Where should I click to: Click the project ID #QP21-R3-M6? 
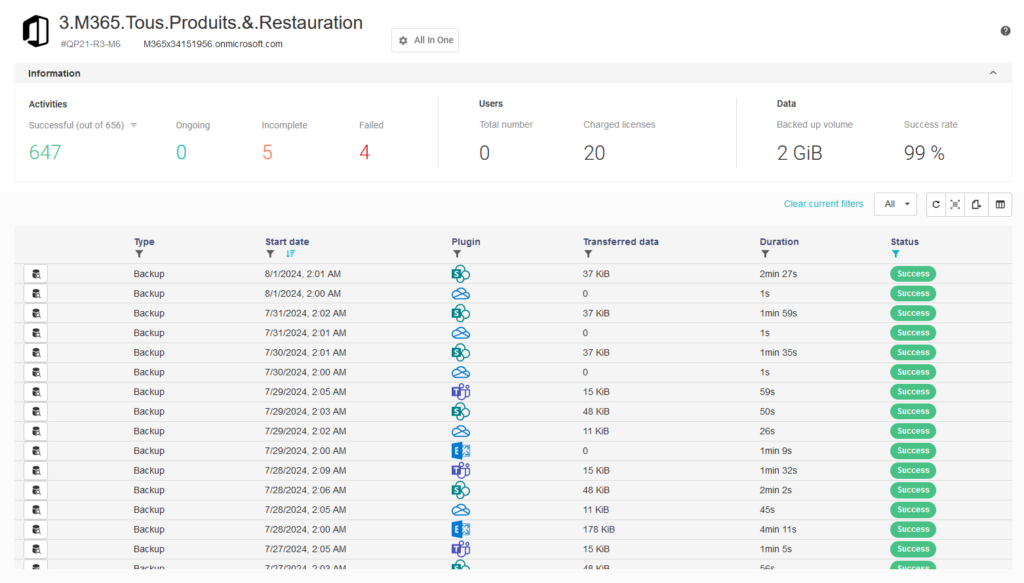pos(90,44)
